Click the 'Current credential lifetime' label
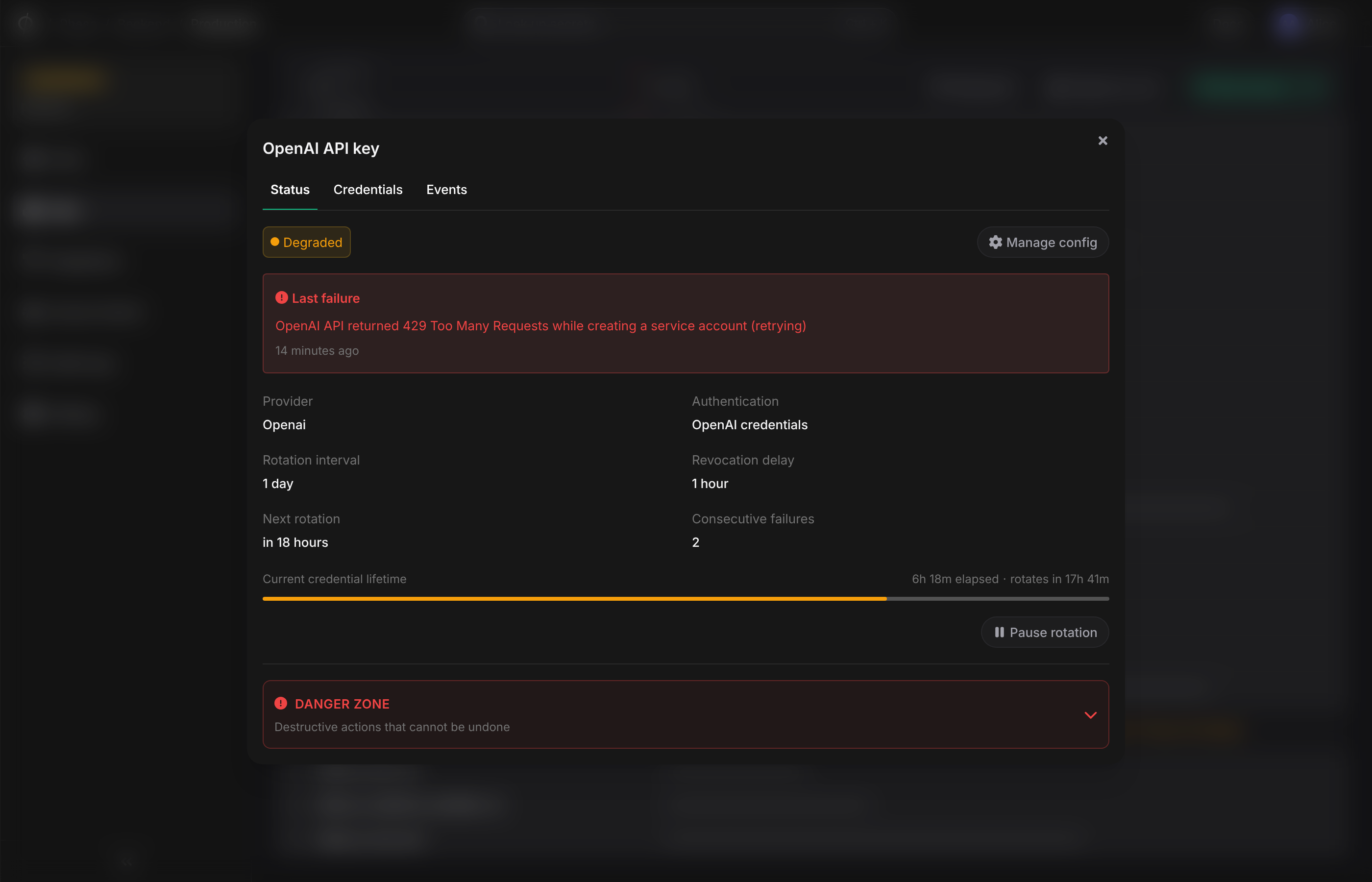 pyautogui.click(x=334, y=579)
